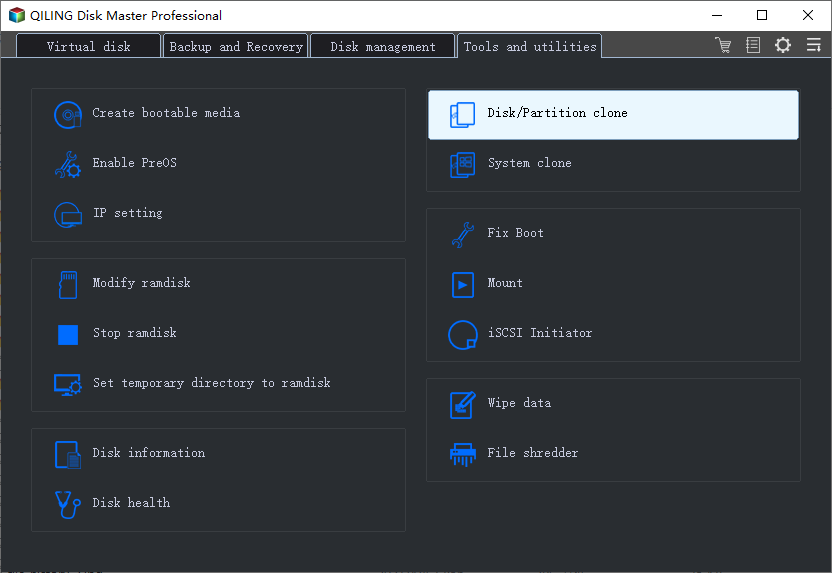Open Mount text label
Screen dimensions: 832x573
(505, 283)
